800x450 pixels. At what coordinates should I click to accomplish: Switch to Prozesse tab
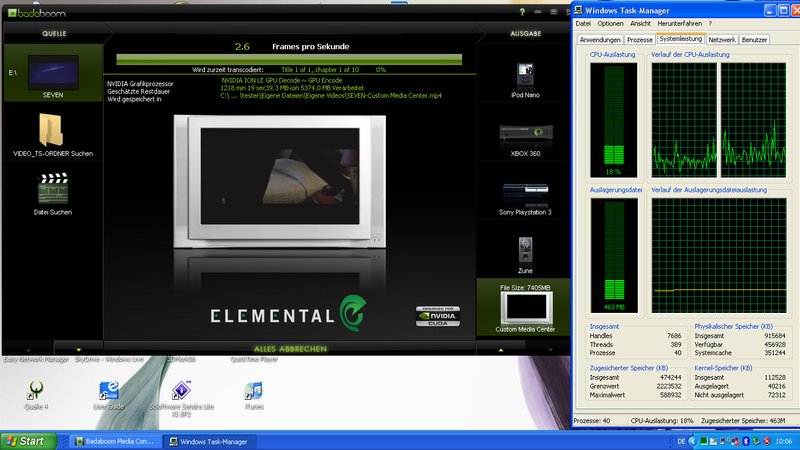640,40
